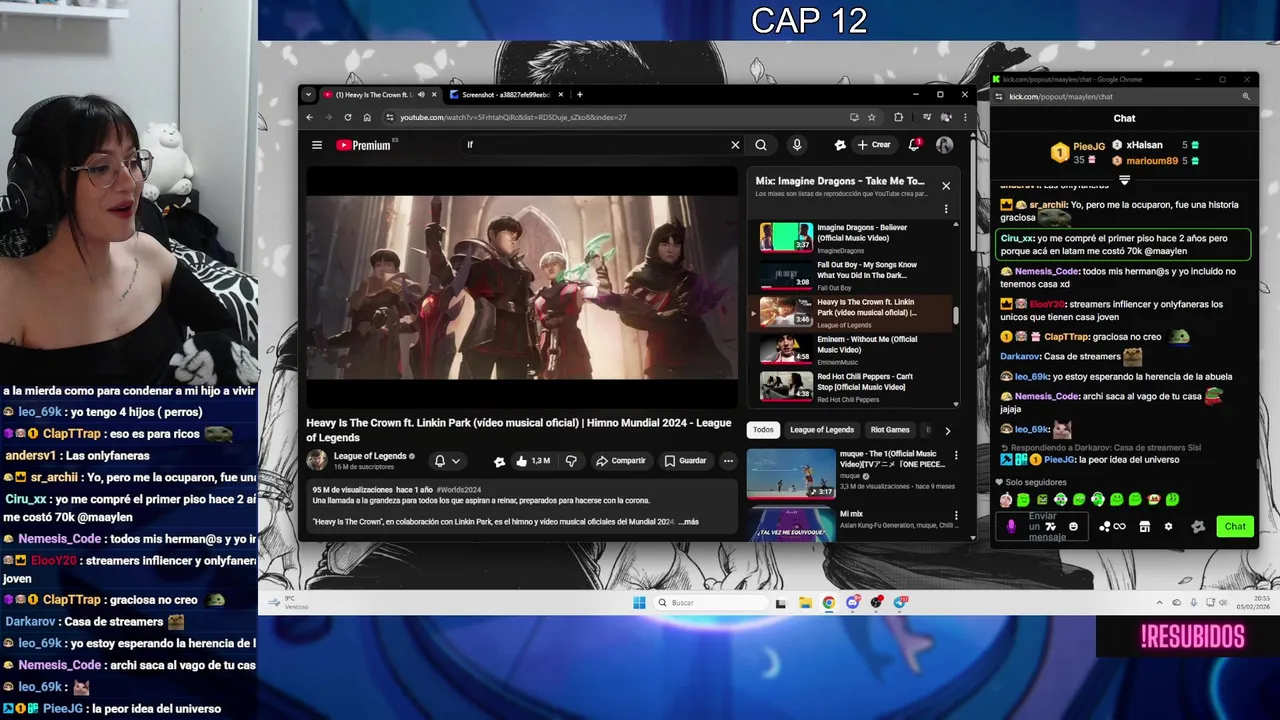Screen dimensions: 1280x720
Task: Mute the tab via speaker icon
Action: point(421,95)
